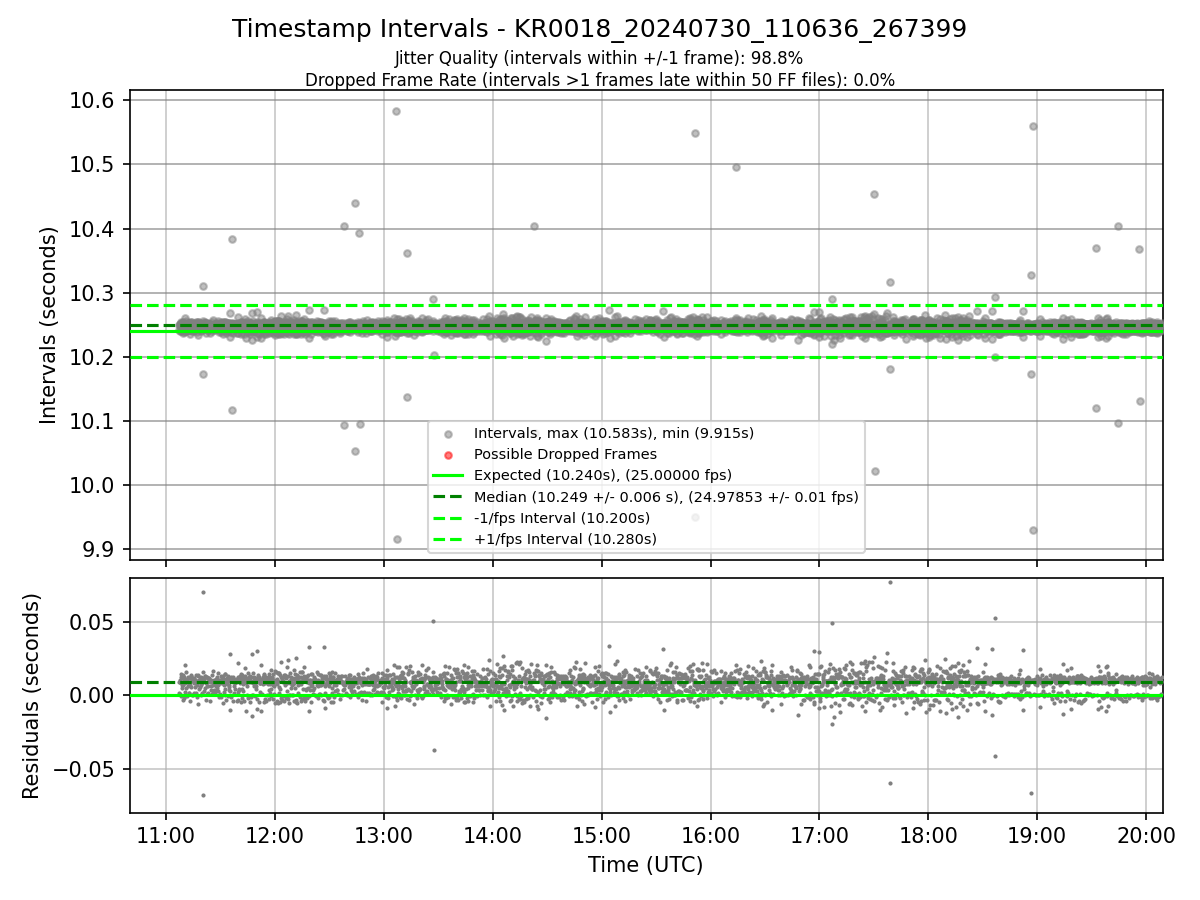This screenshot has height=900, width=1200.
Task: Click the '16:00' x-axis tick label
Action: coord(710,835)
